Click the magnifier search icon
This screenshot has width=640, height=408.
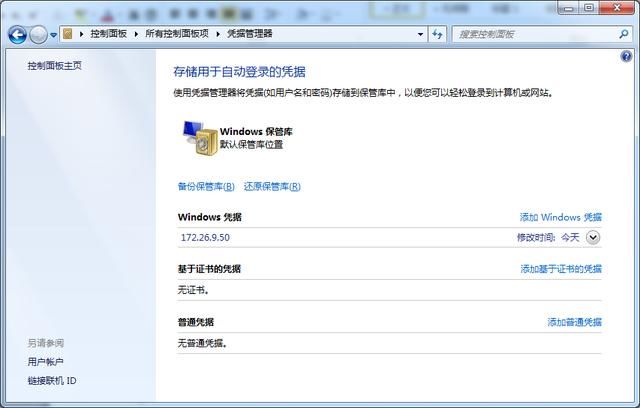click(x=621, y=34)
